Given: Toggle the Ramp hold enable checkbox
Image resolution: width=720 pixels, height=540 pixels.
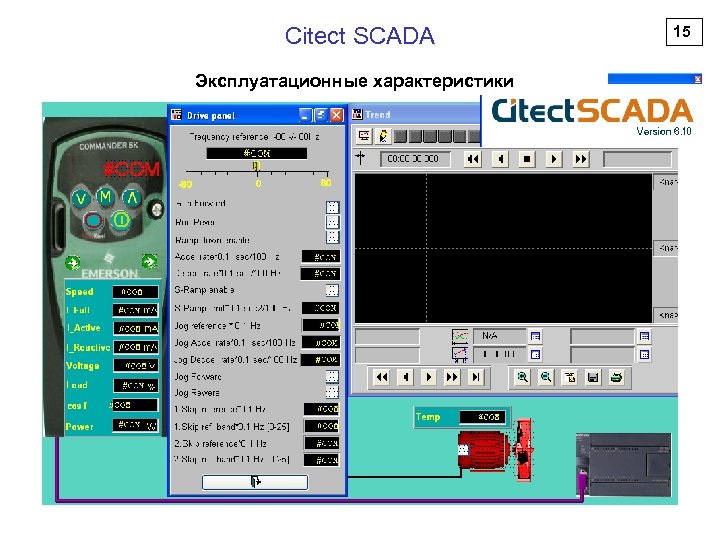Looking at the screenshot, I should [332, 237].
